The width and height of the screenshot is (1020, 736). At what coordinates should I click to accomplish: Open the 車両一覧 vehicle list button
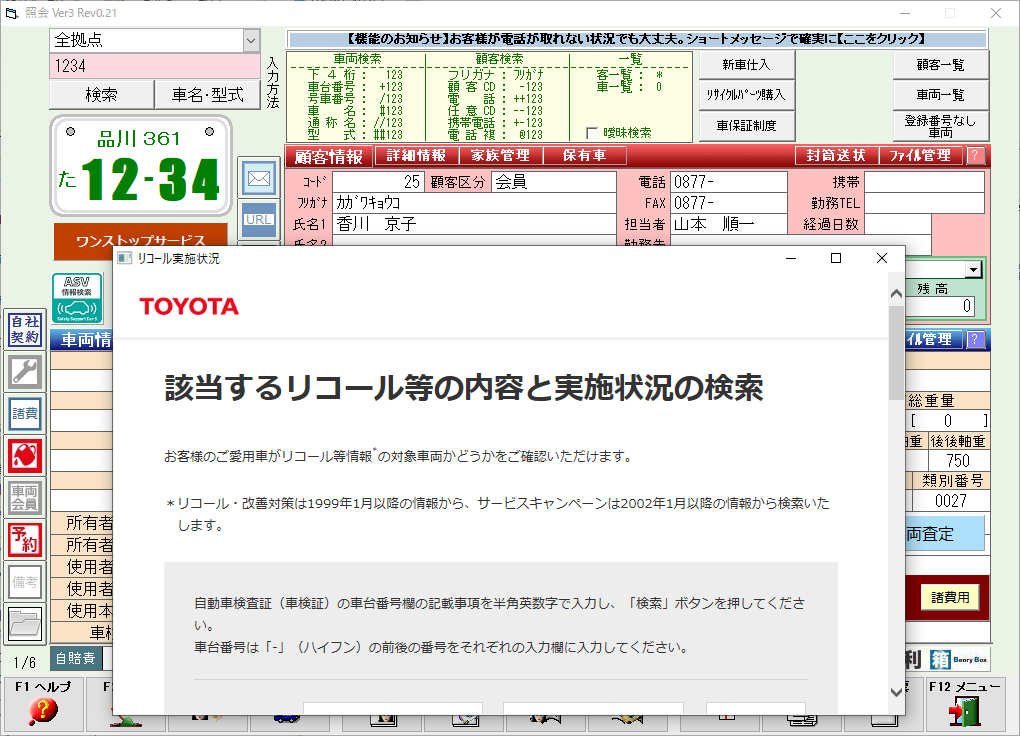[x=941, y=94]
